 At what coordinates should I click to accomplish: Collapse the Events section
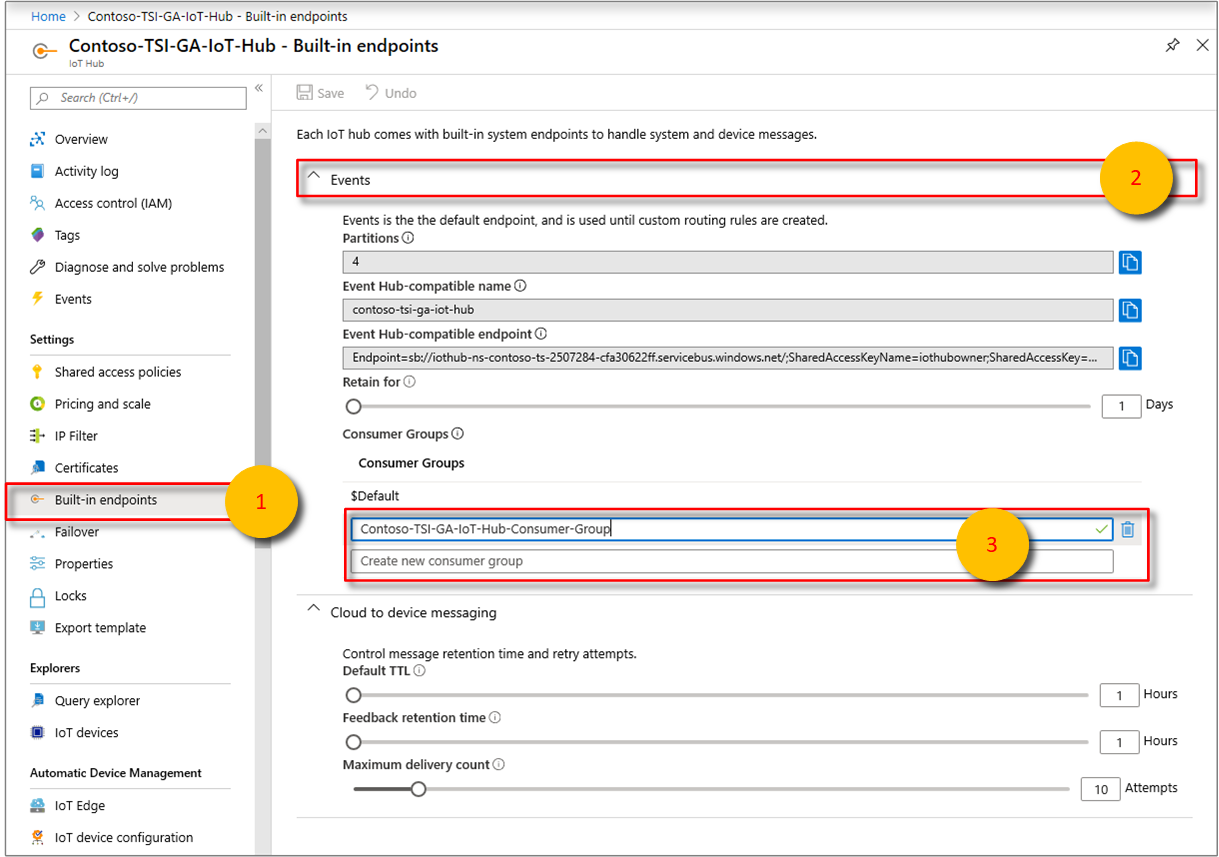click(313, 177)
